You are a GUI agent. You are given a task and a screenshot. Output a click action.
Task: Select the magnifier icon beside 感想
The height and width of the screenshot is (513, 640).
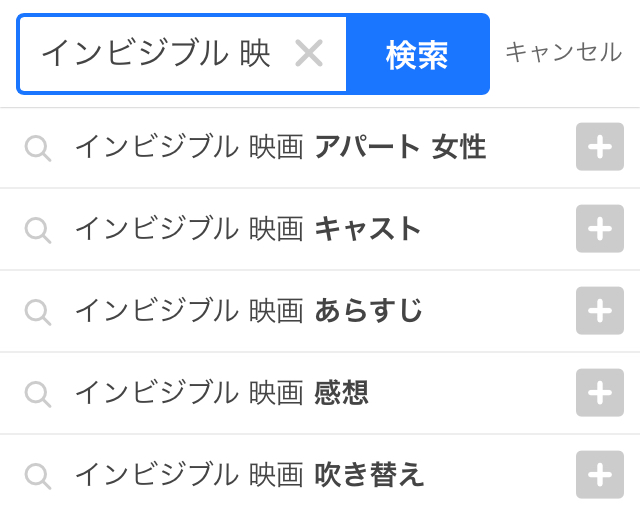38,394
